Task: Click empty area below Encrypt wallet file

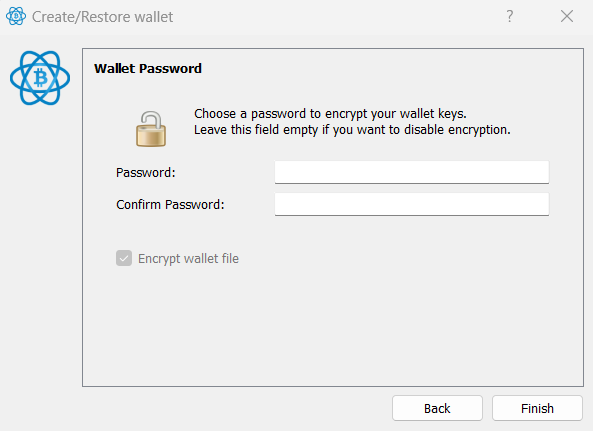Action: pos(333,325)
